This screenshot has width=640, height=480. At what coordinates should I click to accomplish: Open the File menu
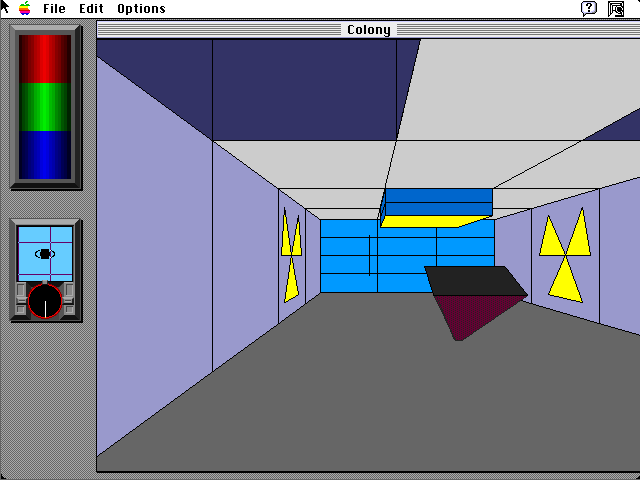click(54, 9)
